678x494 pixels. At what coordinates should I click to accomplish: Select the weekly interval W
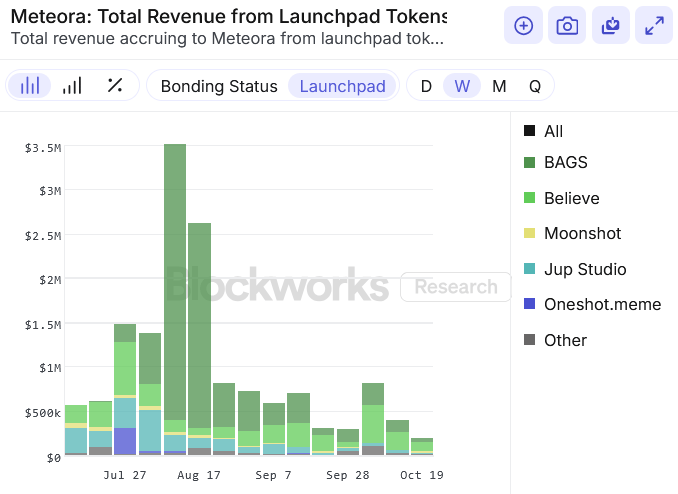(x=462, y=86)
